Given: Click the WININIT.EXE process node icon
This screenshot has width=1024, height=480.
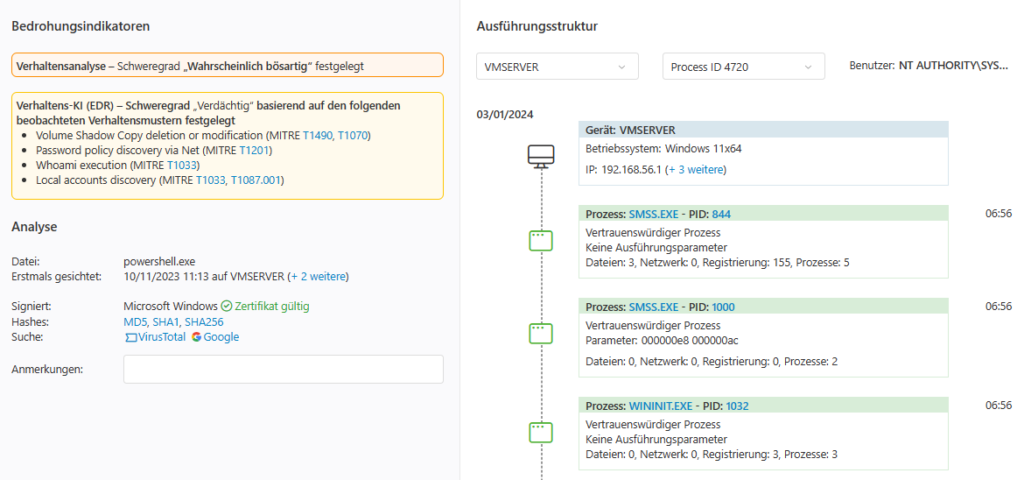Looking at the screenshot, I should 541,432.
